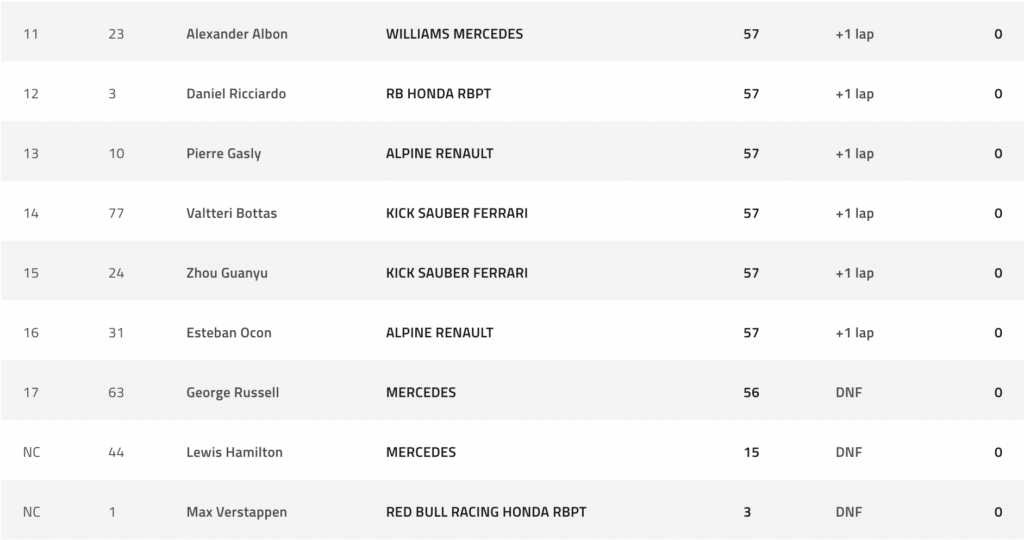Select Esteban Ocon's name
The width and height of the screenshot is (1024, 540).
[229, 332]
